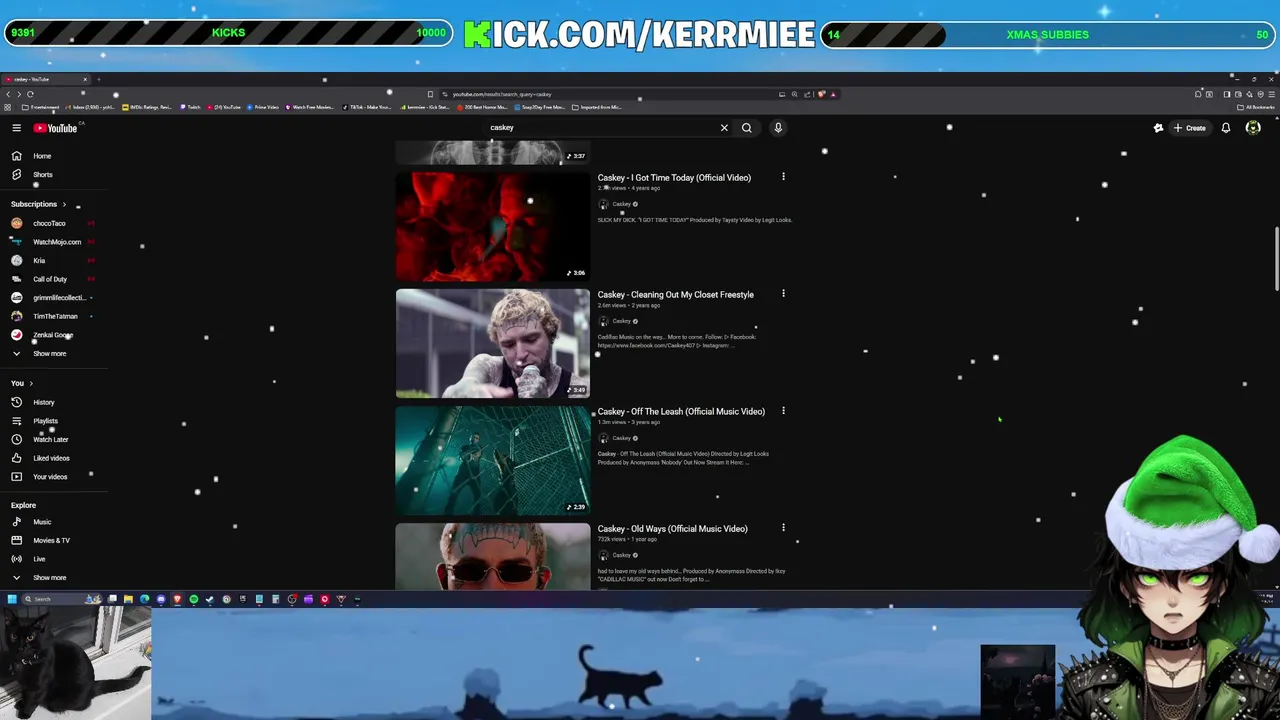Expand the You section chevron
Screen dimensions: 1280x720
click(x=31, y=383)
